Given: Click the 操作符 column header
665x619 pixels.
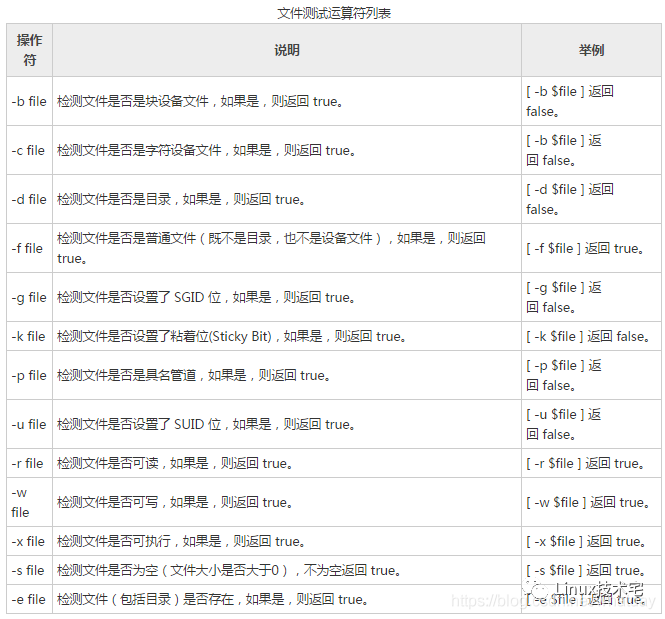Looking at the screenshot, I should (29, 50).
